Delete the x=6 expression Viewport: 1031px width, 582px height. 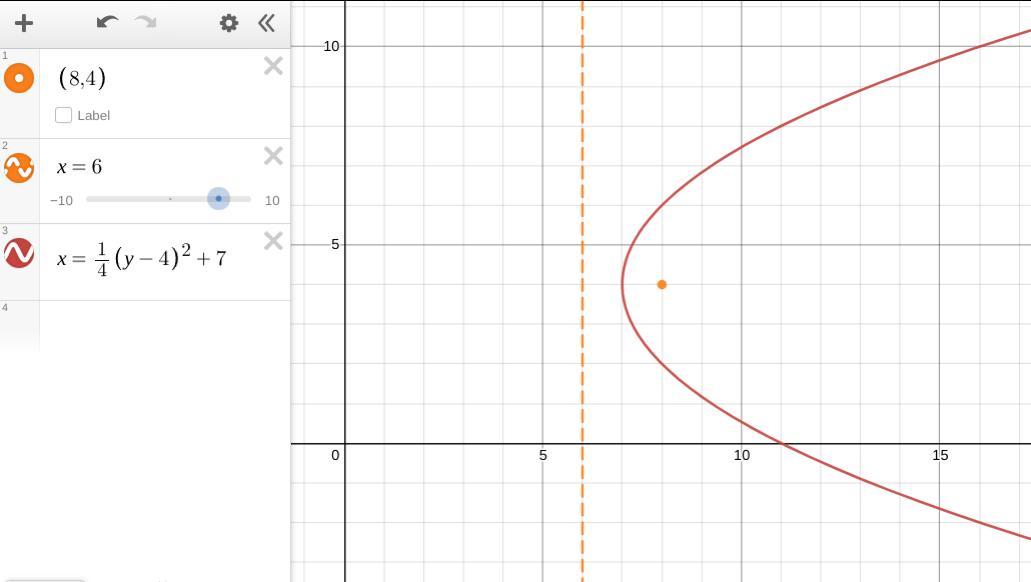click(x=274, y=156)
